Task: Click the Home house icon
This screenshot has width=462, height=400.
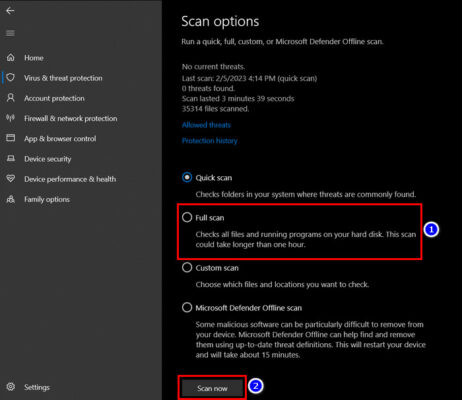Action: (x=11, y=58)
